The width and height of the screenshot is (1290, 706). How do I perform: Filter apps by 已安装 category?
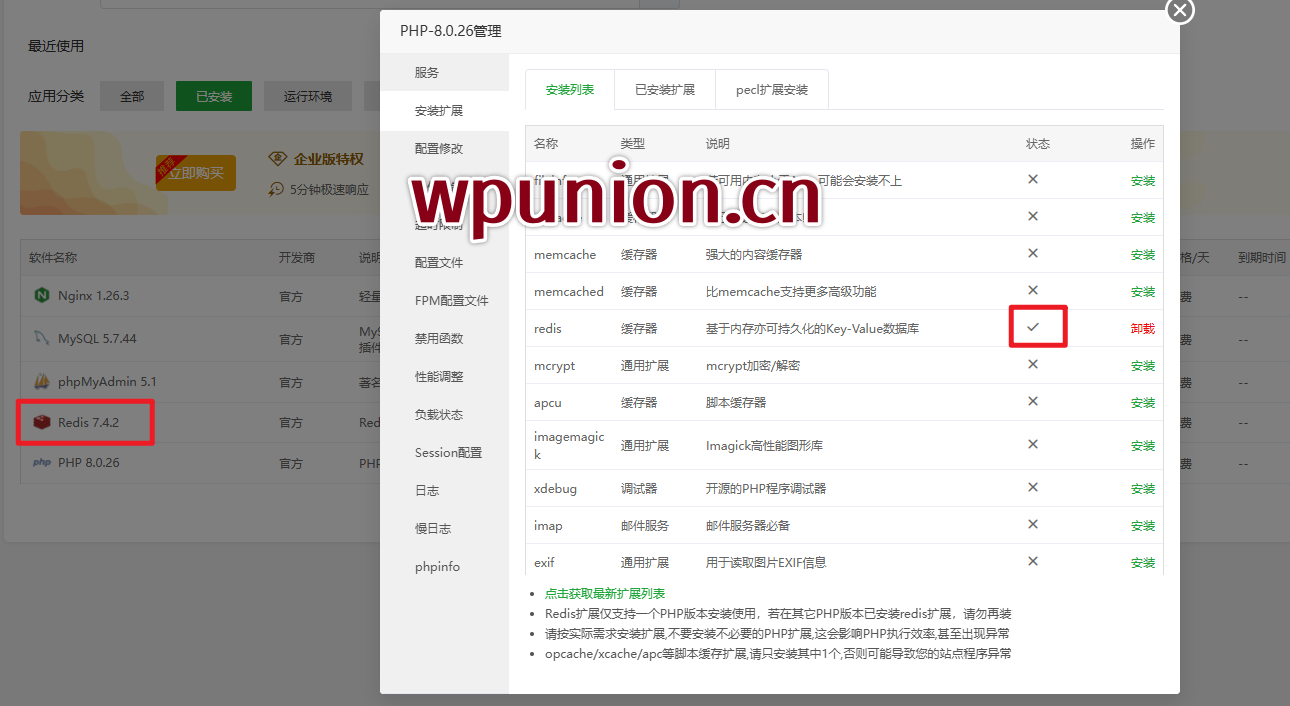point(214,96)
